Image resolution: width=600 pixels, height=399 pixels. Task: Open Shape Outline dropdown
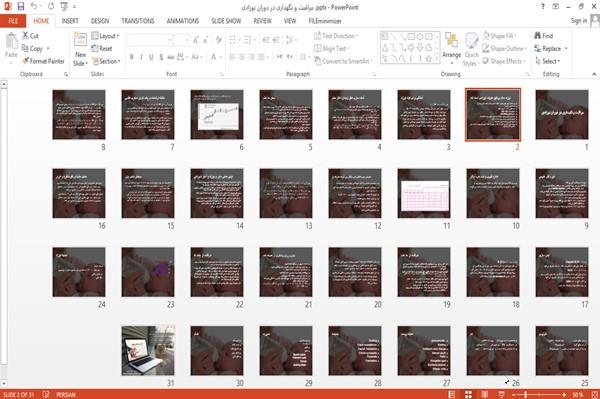click(505, 49)
